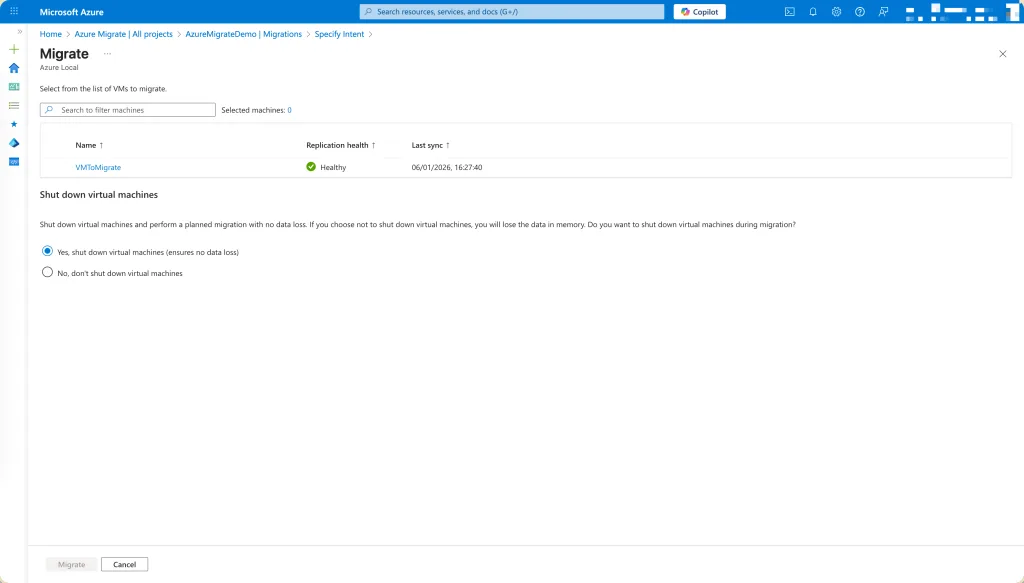Click the Feedback icon in header
Screen dimensions: 1024x583
883,12
